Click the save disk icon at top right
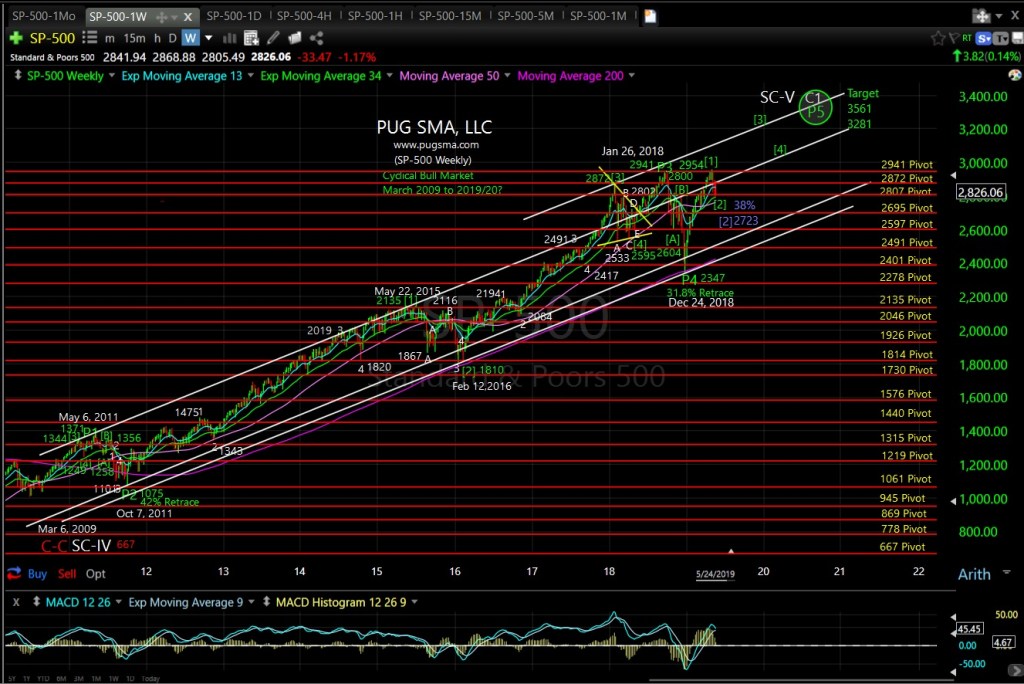 [x=1017, y=39]
